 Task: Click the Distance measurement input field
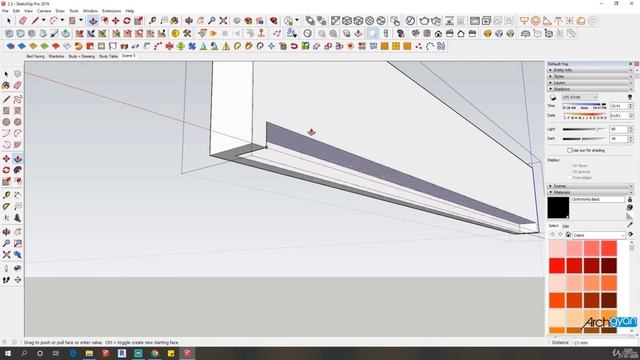coord(604,342)
